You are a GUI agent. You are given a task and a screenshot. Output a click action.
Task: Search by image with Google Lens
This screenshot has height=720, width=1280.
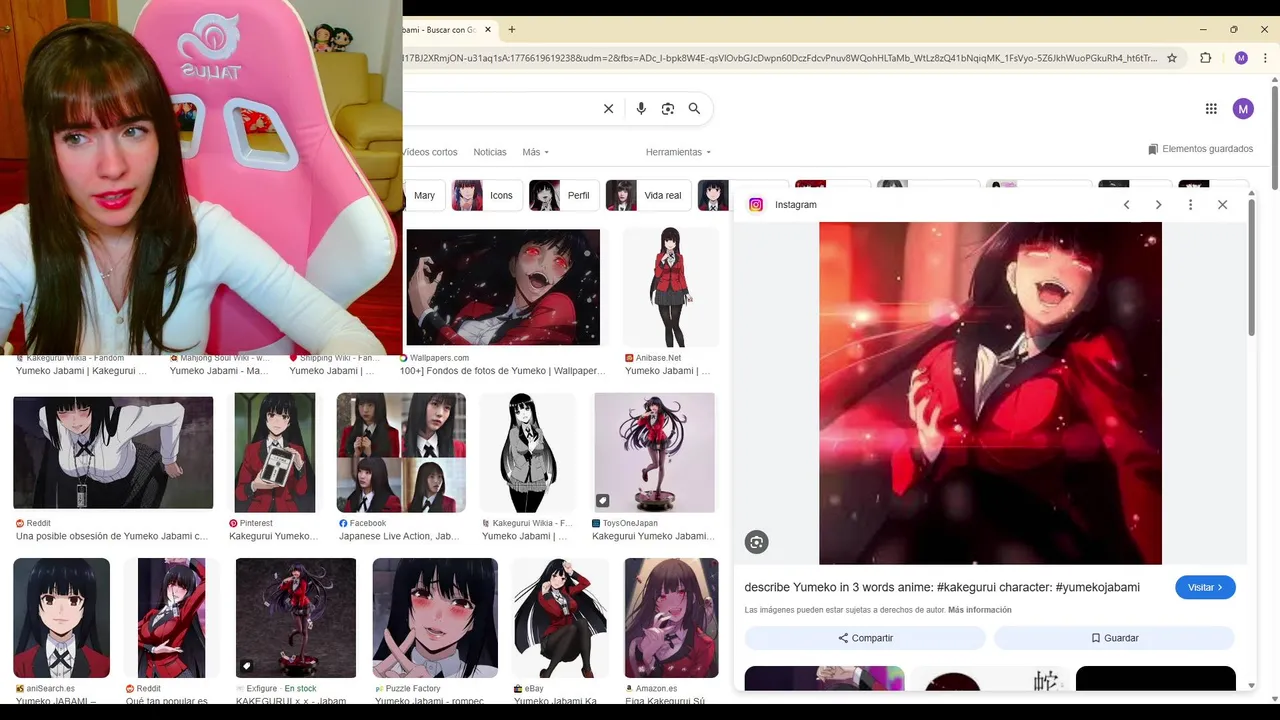pos(668,109)
